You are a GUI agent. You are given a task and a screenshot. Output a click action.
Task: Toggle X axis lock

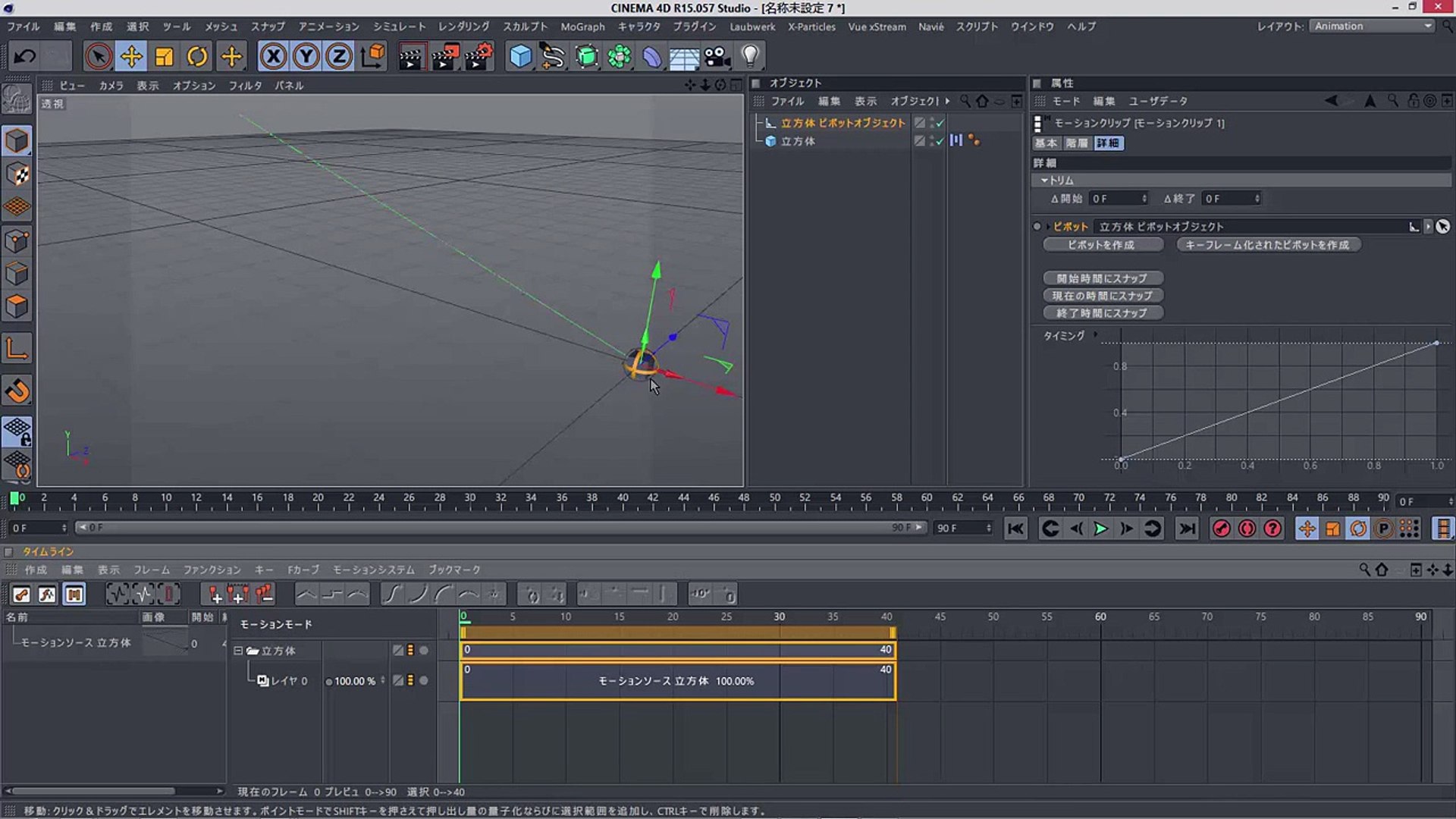point(273,56)
